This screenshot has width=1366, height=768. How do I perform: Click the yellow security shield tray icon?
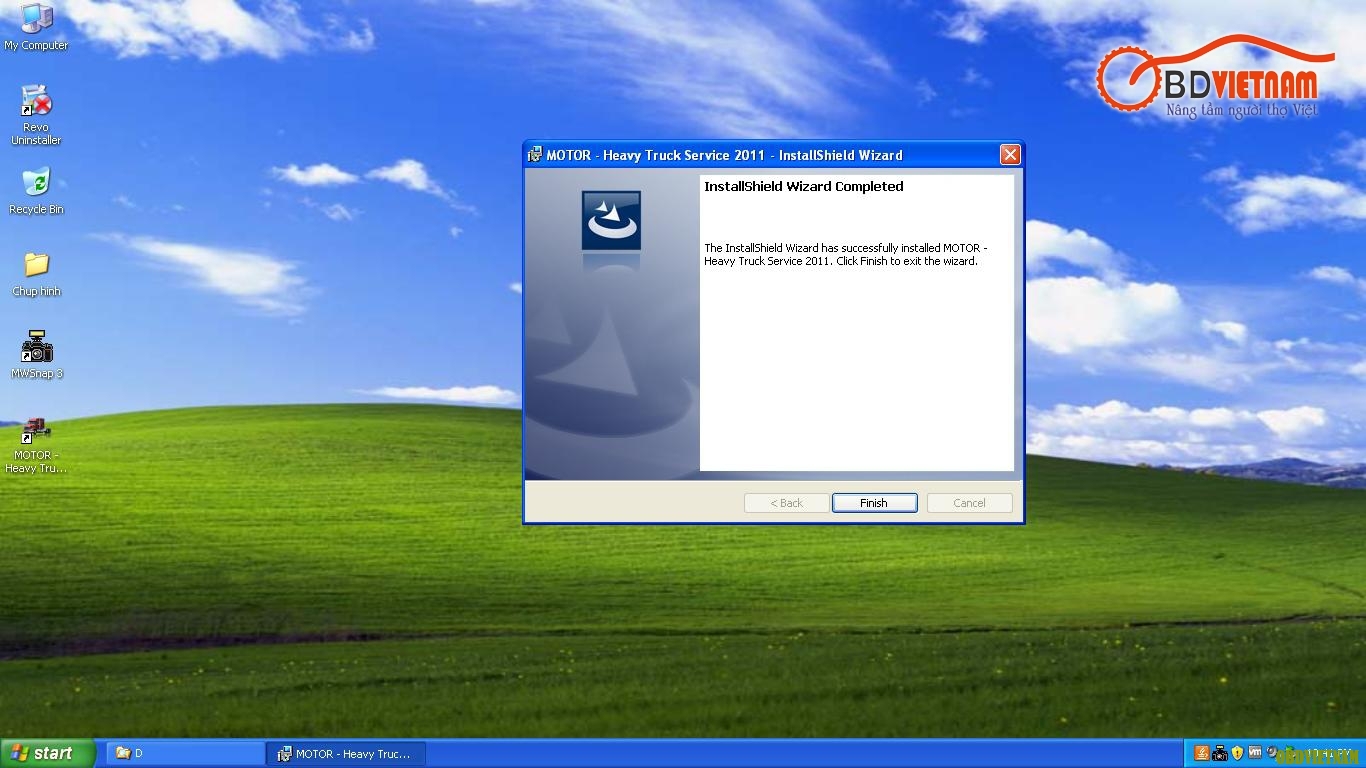tap(1237, 753)
